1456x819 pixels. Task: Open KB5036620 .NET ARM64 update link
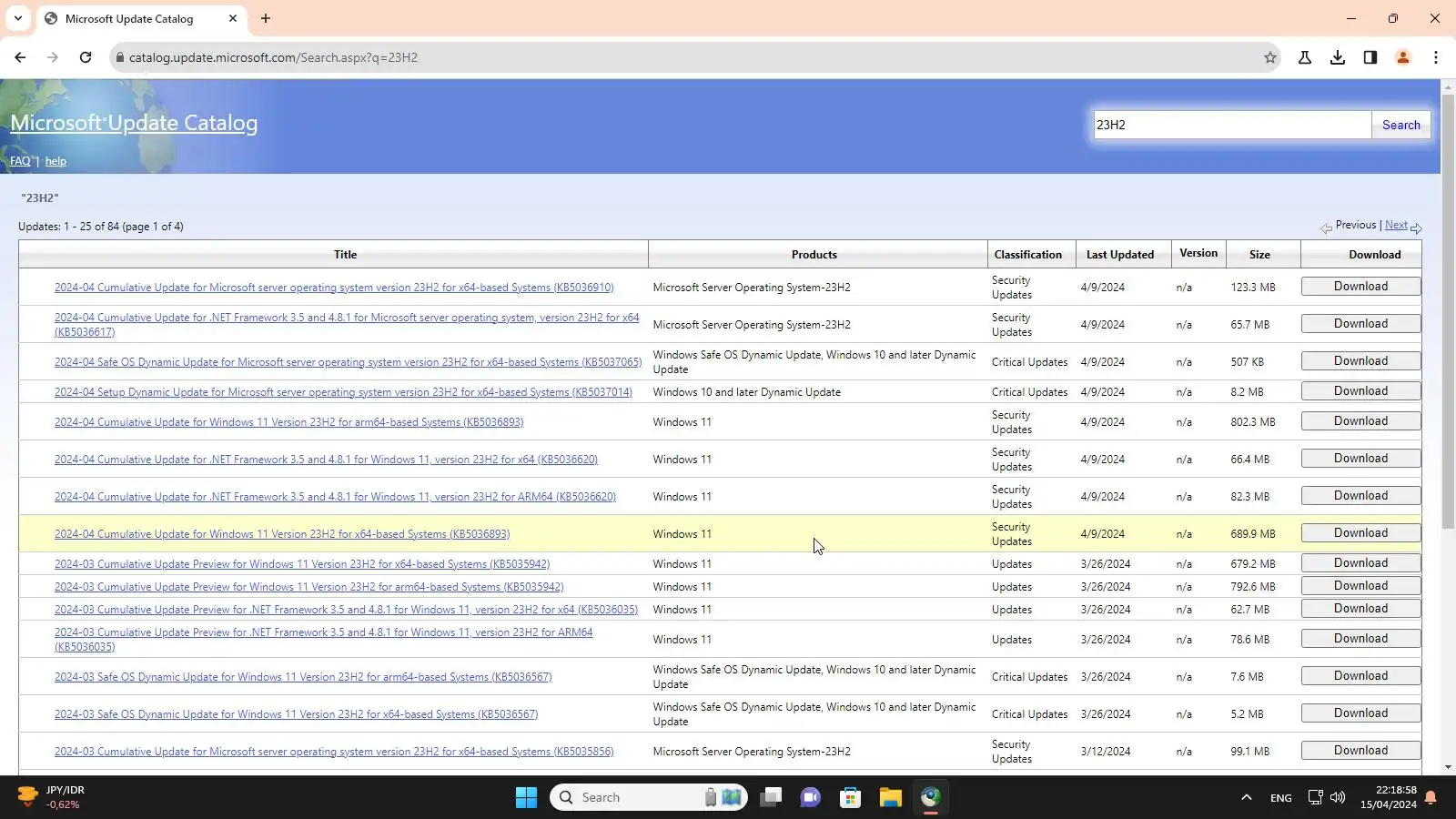[x=335, y=497]
